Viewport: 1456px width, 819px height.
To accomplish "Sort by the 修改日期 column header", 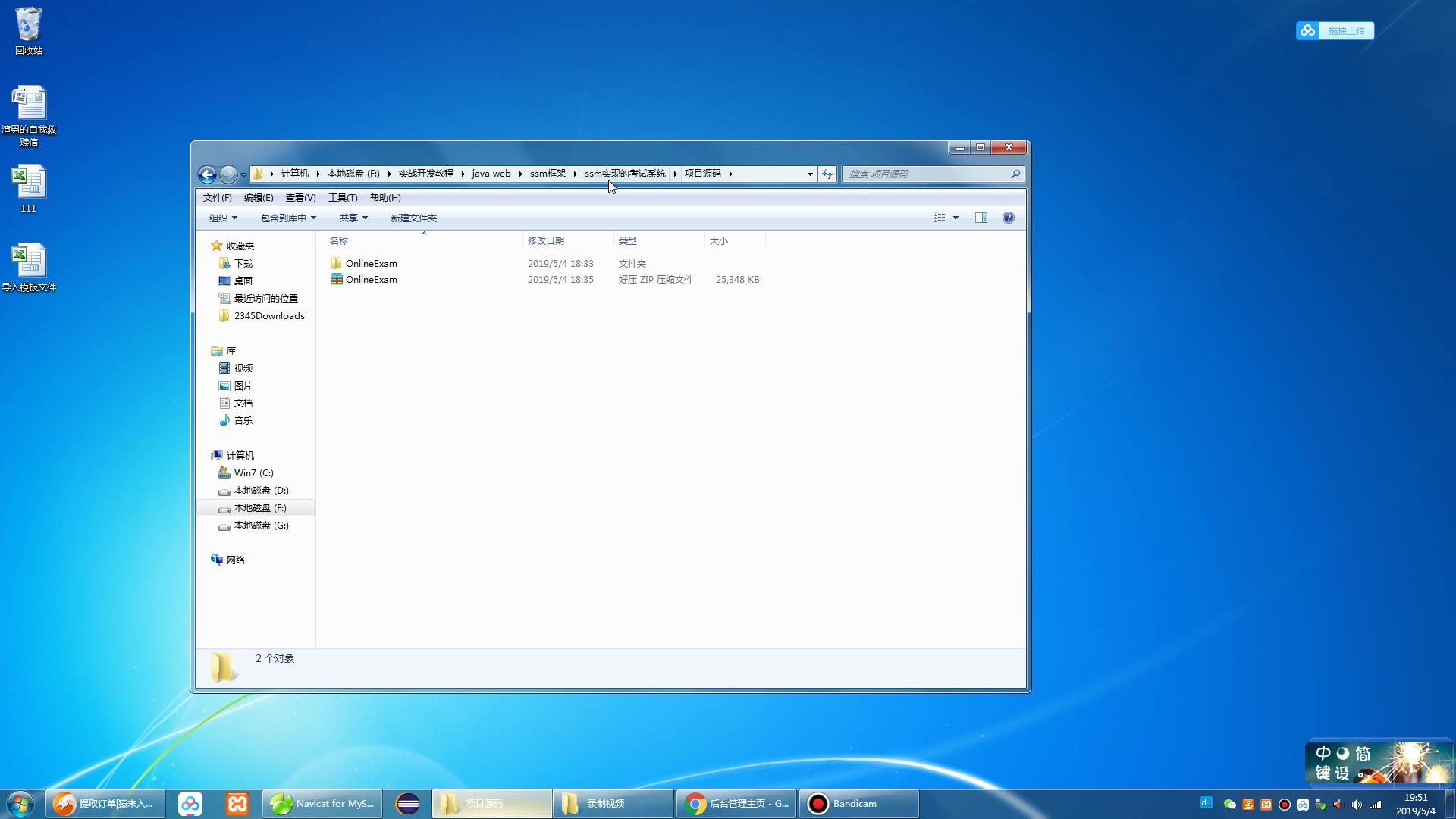I will (568, 241).
